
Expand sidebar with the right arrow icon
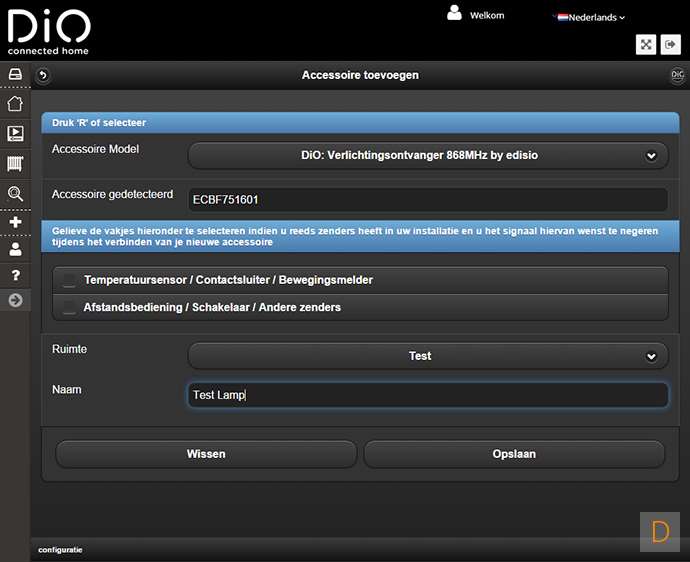[x=15, y=301]
